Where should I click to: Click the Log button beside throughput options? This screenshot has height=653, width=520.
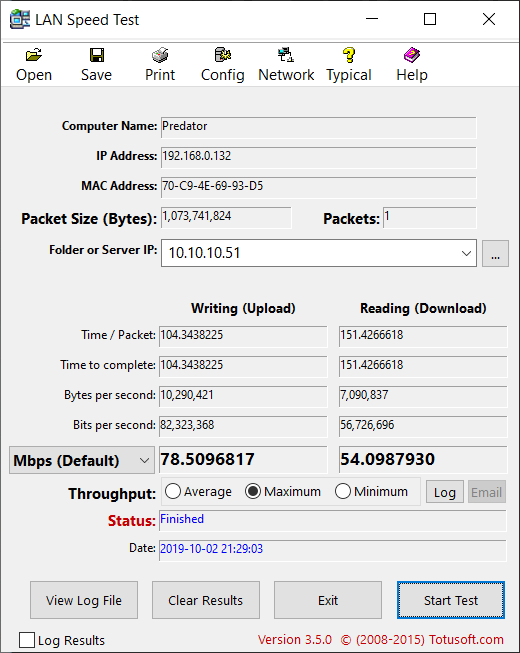445,492
